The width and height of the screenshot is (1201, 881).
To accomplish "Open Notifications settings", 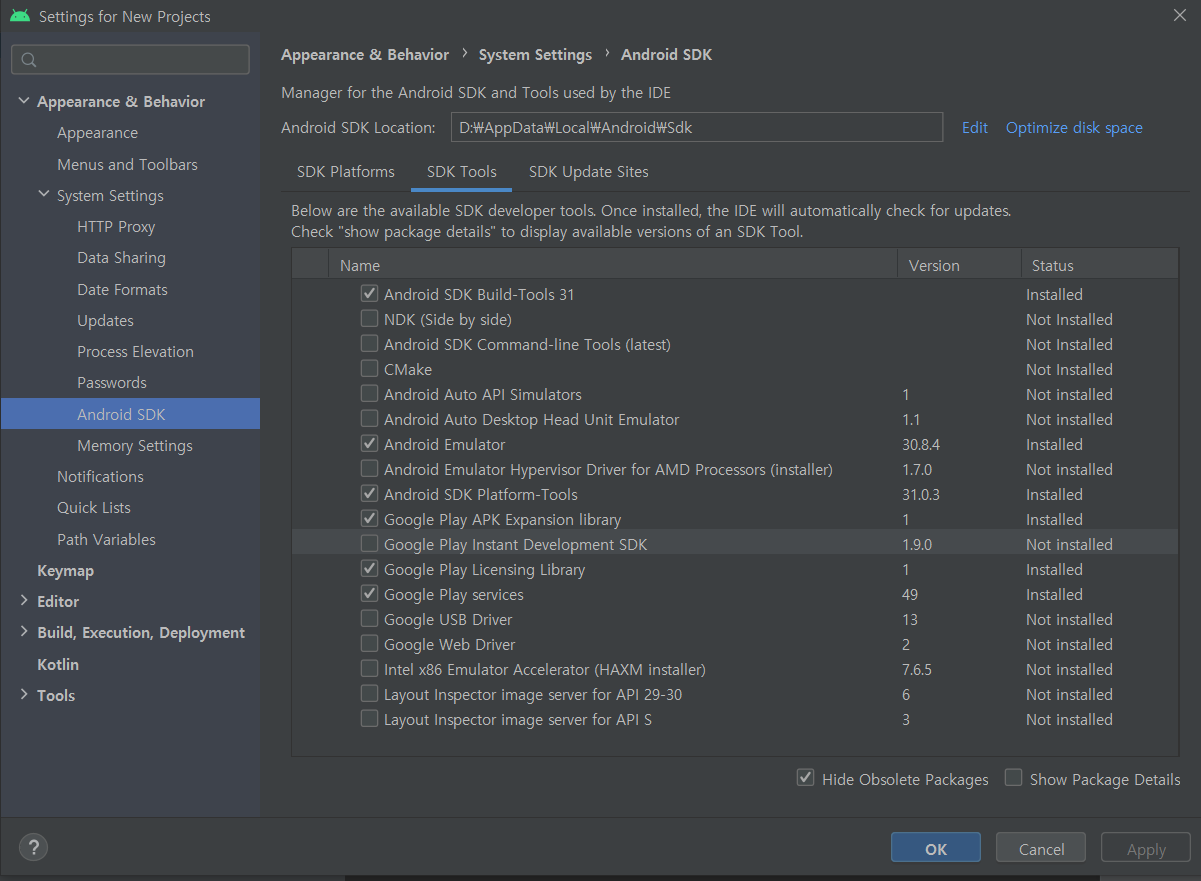I will point(100,476).
